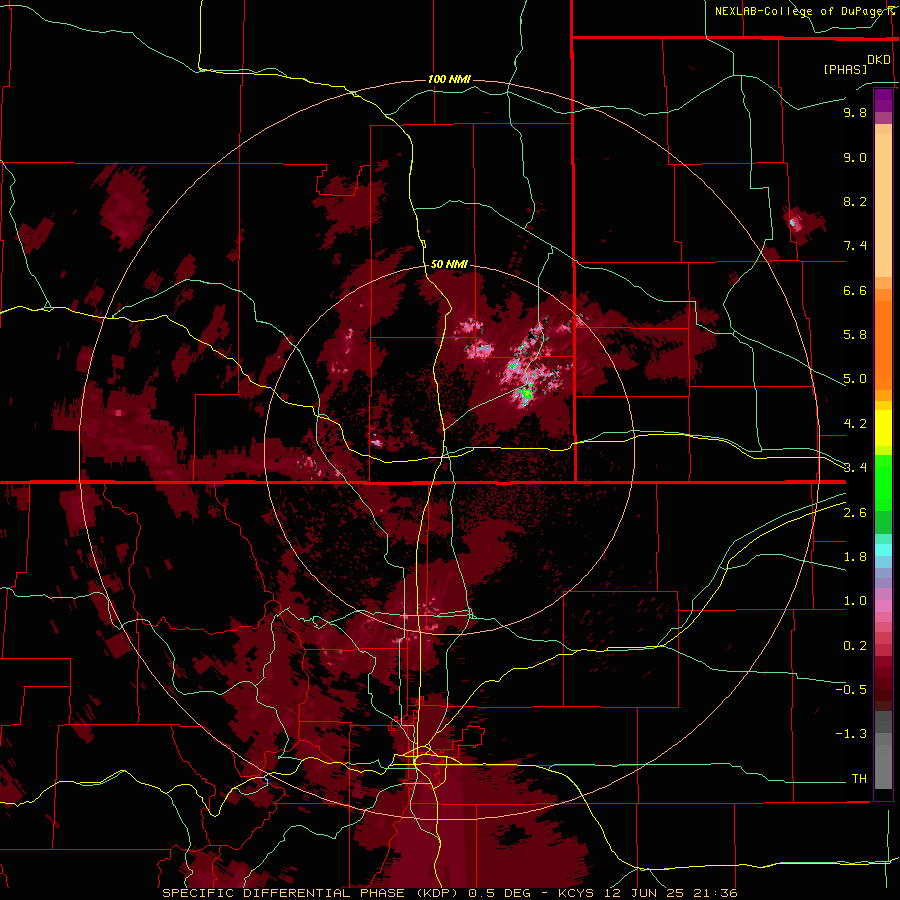Pick the peach band on the color bar

pyautogui.click(x=883, y=201)
